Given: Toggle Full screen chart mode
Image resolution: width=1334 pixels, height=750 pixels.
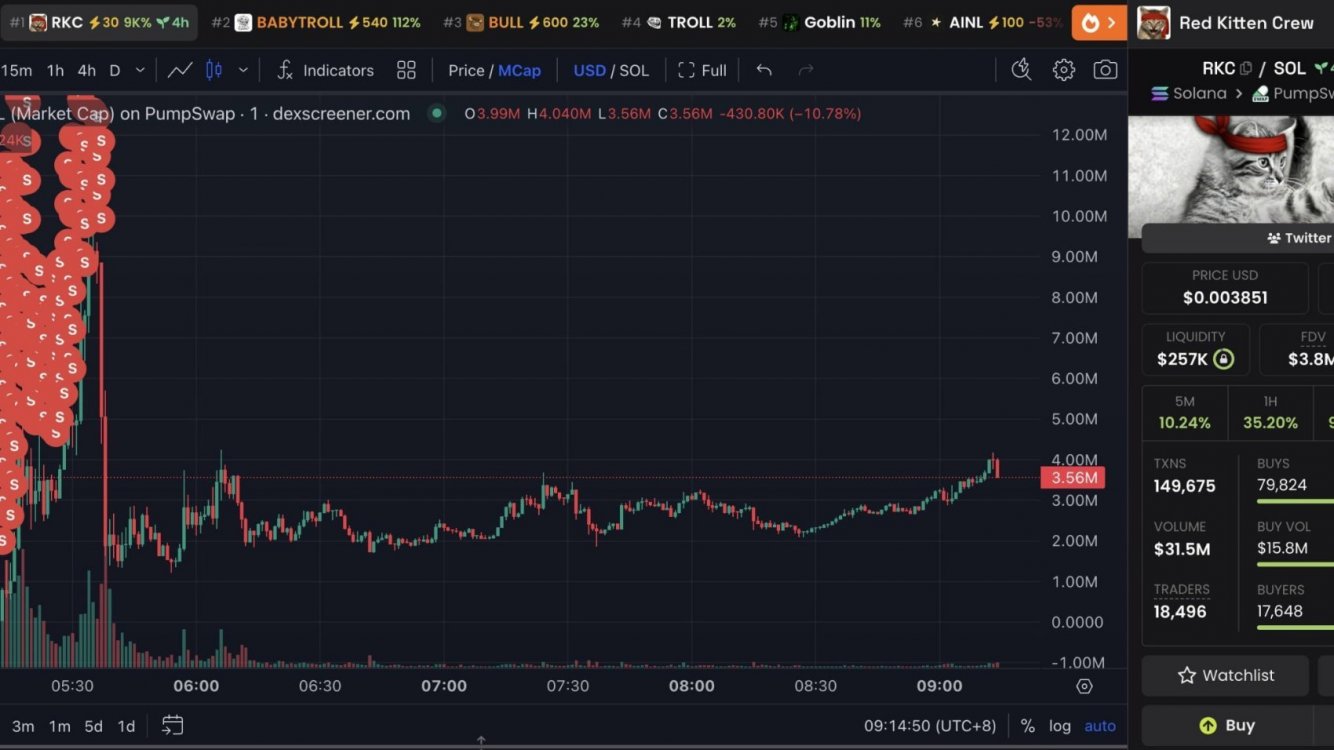Looking at the screenshot, I should tap(702, 70).
